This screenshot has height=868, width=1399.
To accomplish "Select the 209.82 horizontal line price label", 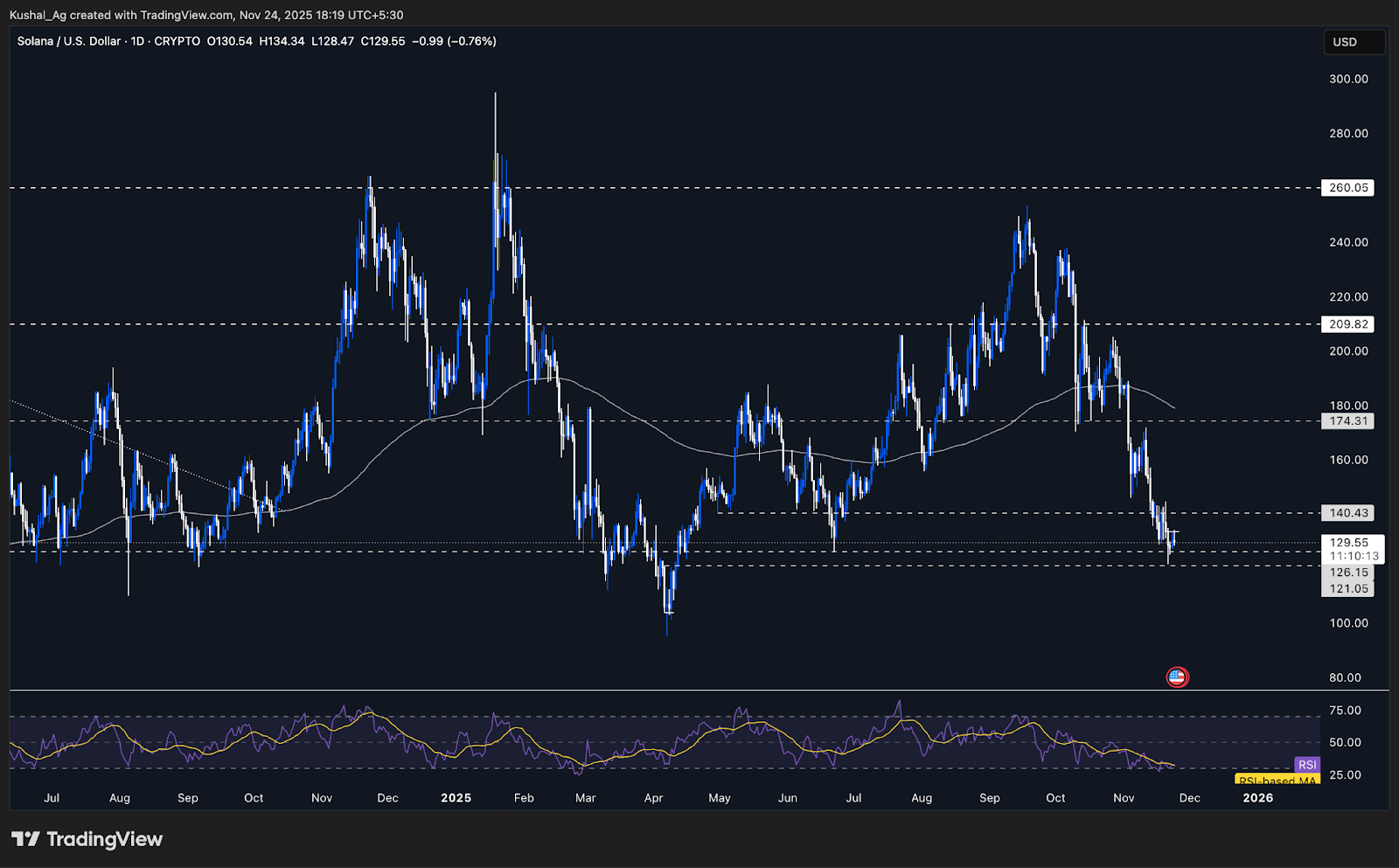I will 1347,324.
